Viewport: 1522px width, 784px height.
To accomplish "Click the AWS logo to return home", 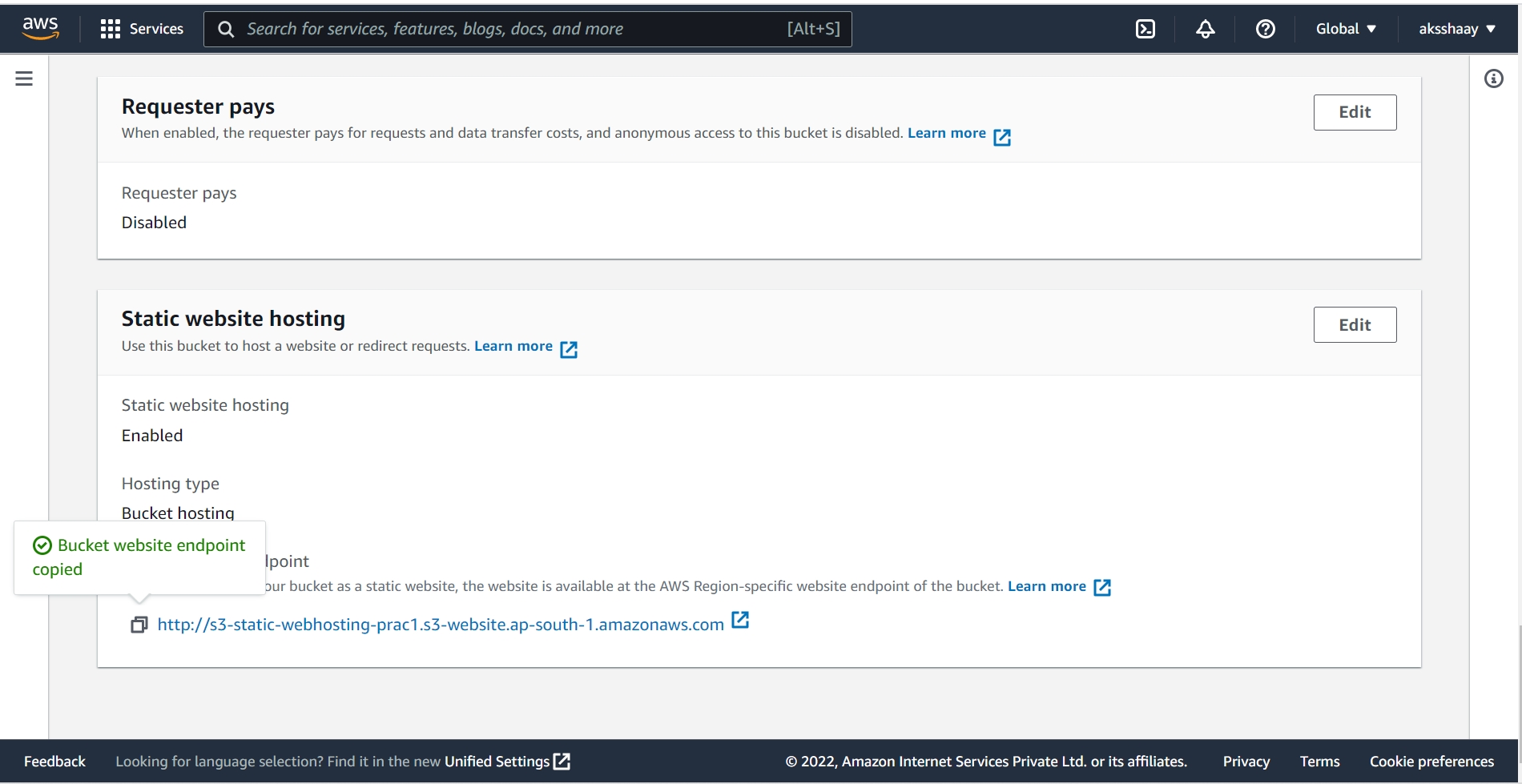I will [40, 27].
